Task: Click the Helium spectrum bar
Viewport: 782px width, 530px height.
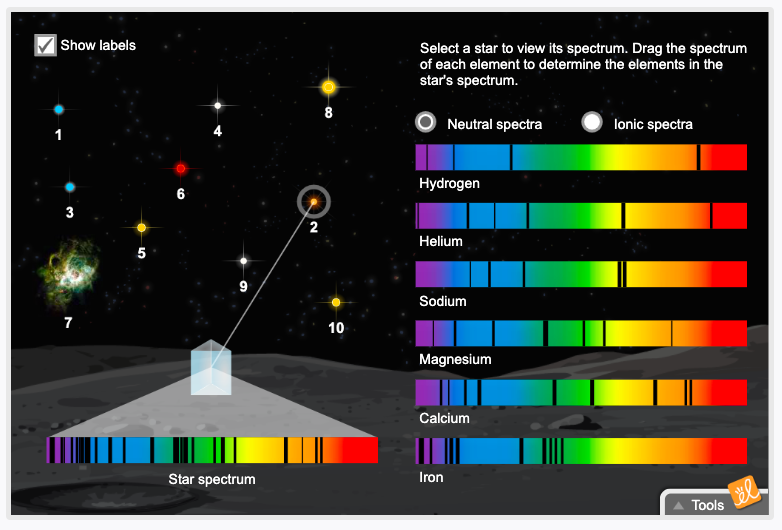Action: [581, 216]
